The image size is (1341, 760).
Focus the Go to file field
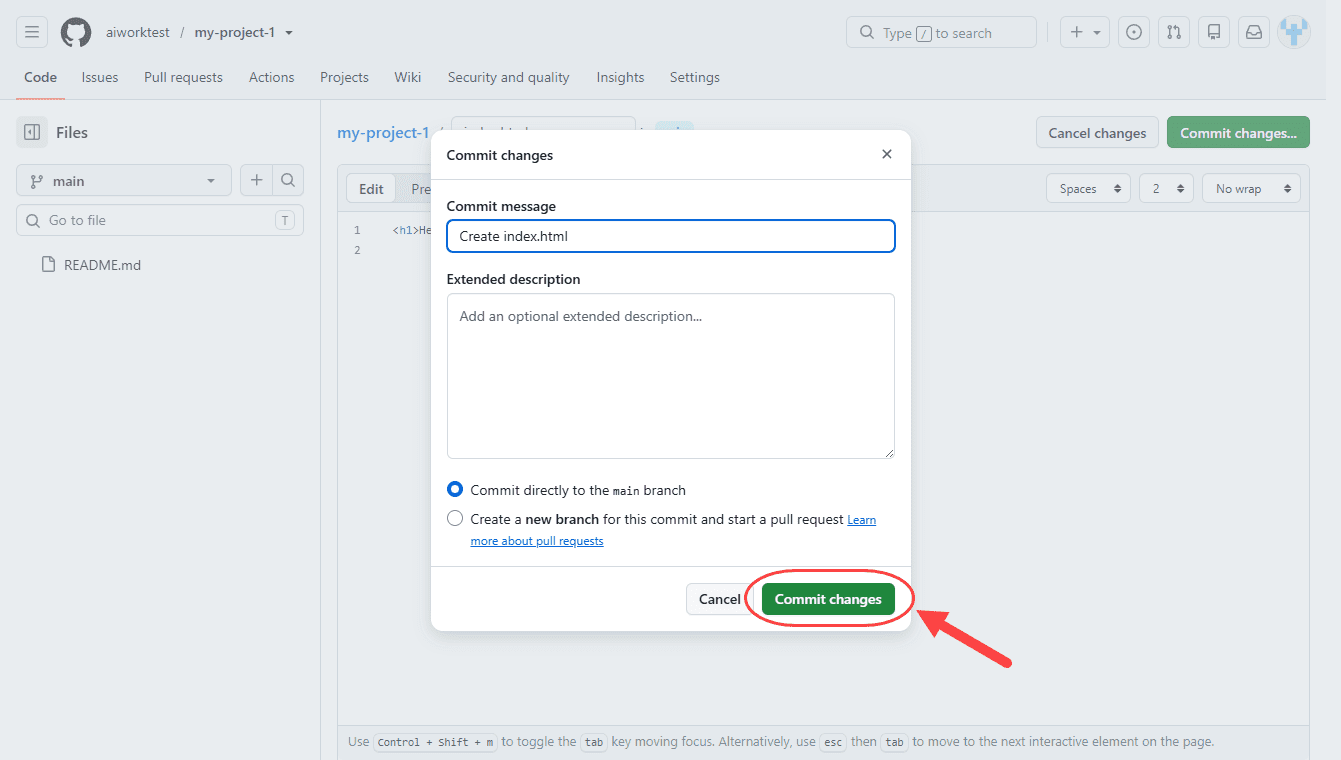pyautogui.click(x=160, y=220)
